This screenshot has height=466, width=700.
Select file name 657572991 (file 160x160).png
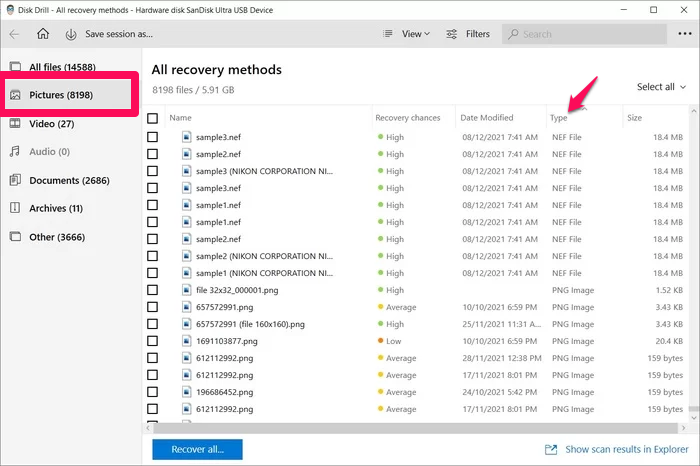coord(250,324)
